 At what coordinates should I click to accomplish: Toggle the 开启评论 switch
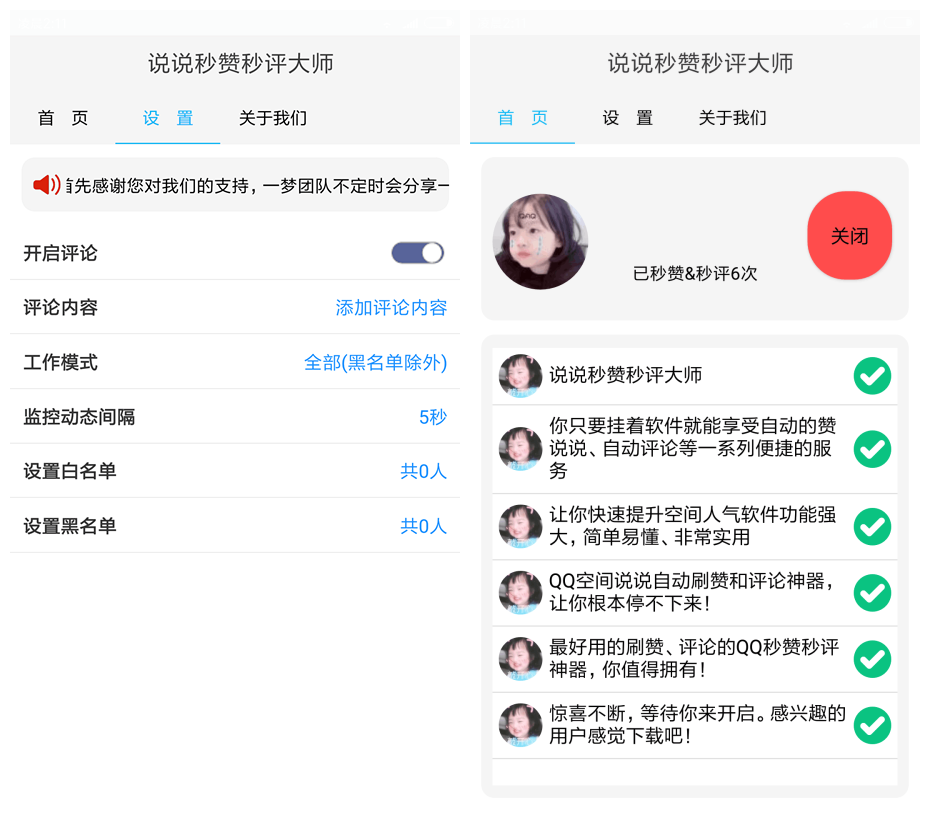[418, 253]
